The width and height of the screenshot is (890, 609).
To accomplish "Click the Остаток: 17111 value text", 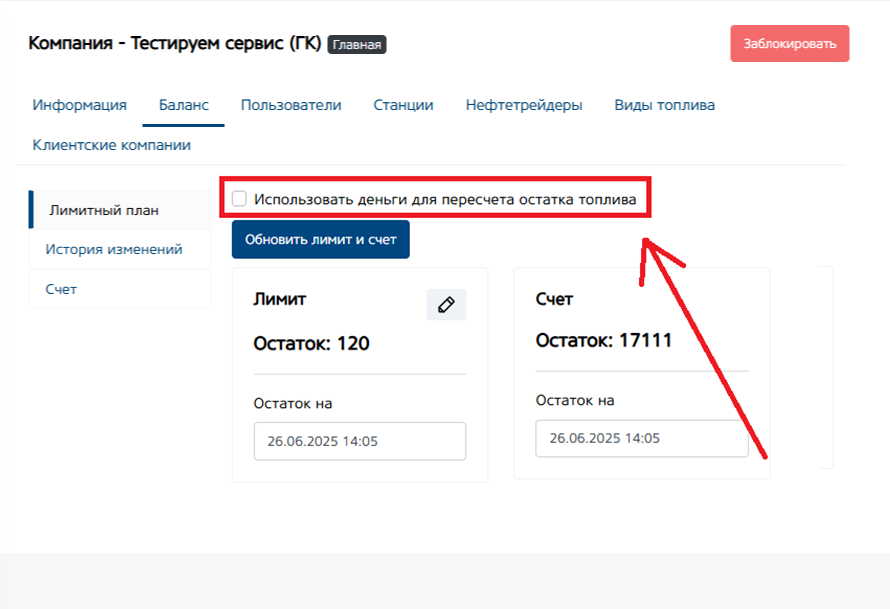I will tap(604, 341).
